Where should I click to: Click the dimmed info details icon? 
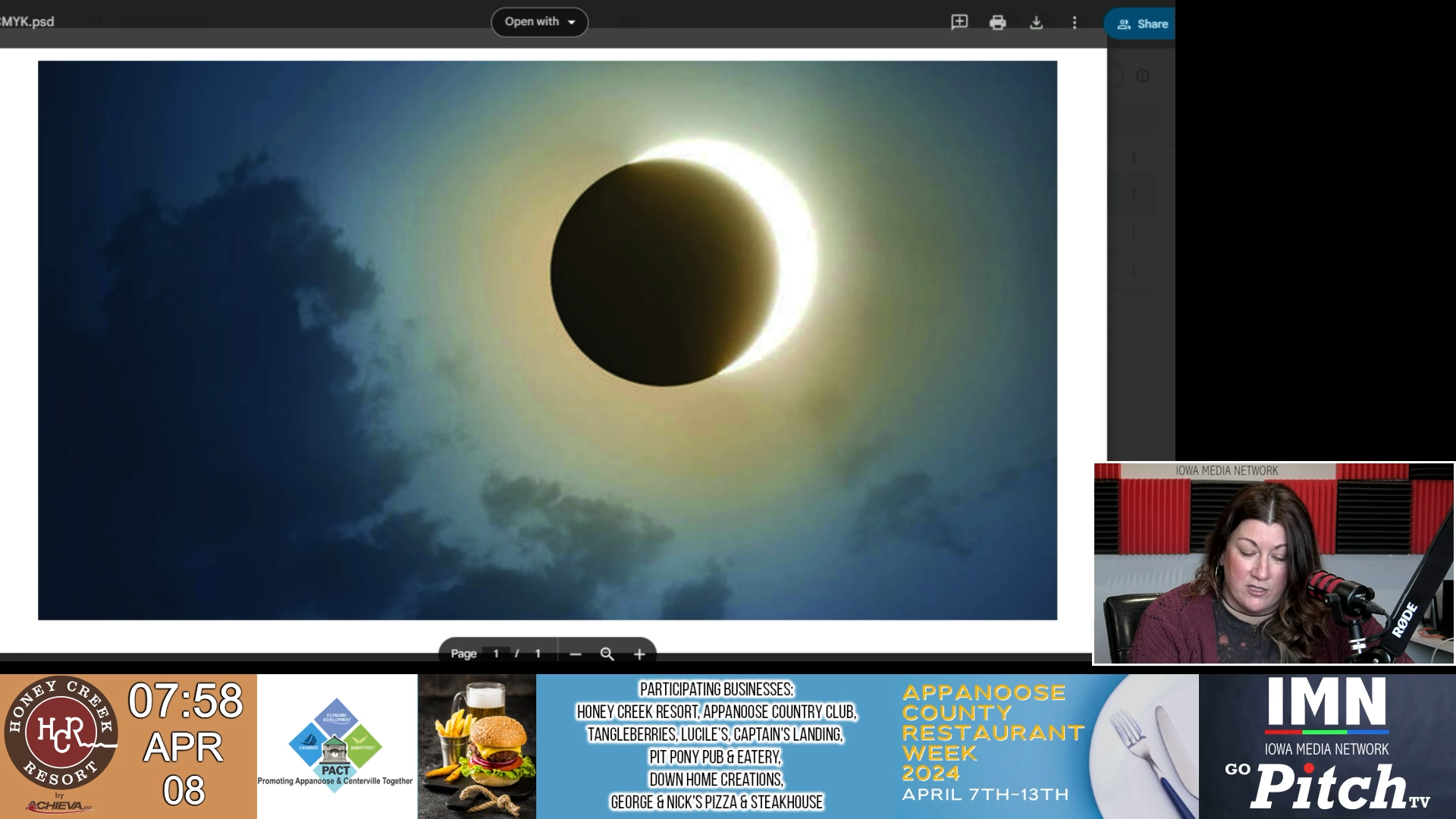tap(1142, 76)
